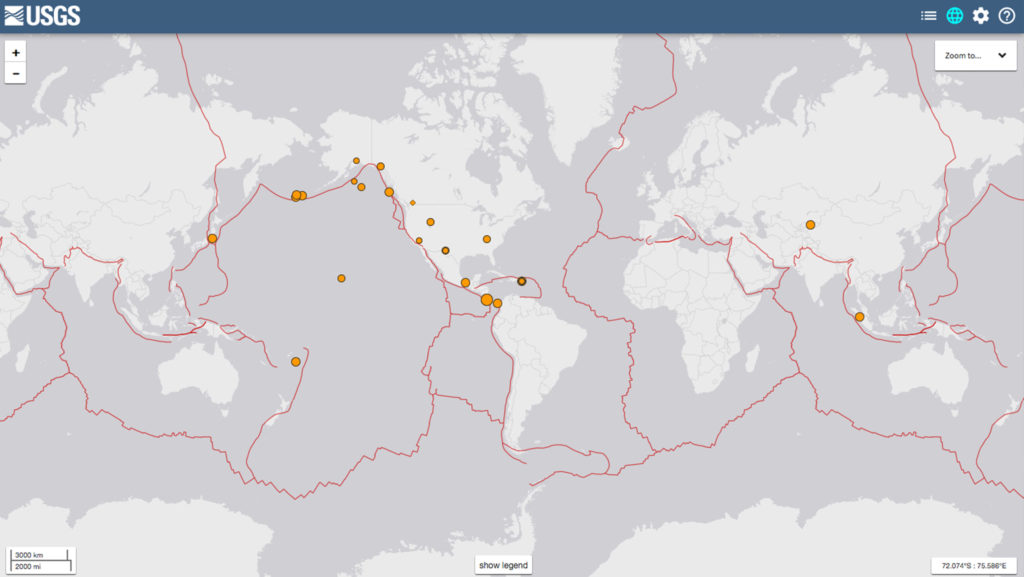
Task: Click the coordinates readout 72.074°S
Action: (x=974, y=566)
